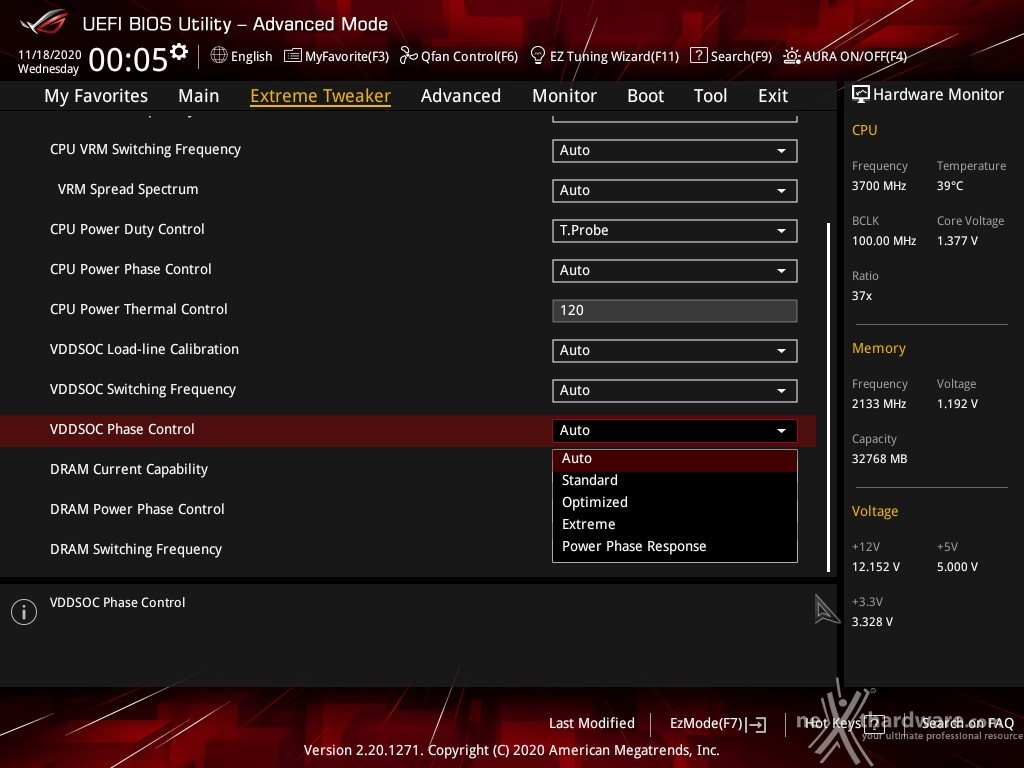Click the 3.328 V voltage reading
1024x768 pixels.
pos(872,622)
